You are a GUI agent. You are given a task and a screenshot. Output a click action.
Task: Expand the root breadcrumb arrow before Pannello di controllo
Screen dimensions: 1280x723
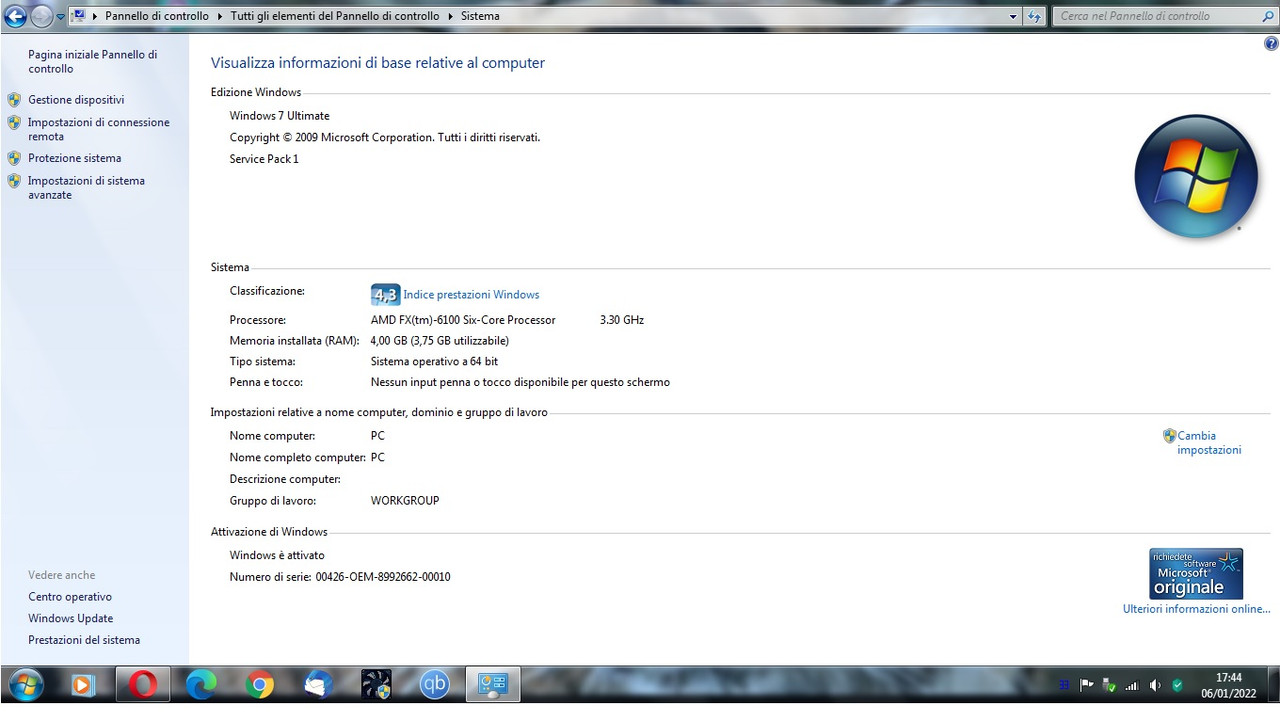(x=96, y=16)
